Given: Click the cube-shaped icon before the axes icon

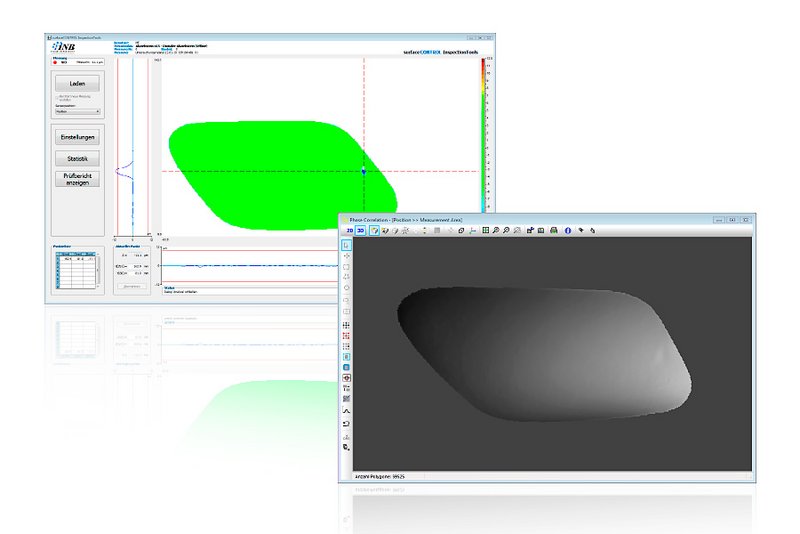Looking at the screenshot, I should point(461,231).
